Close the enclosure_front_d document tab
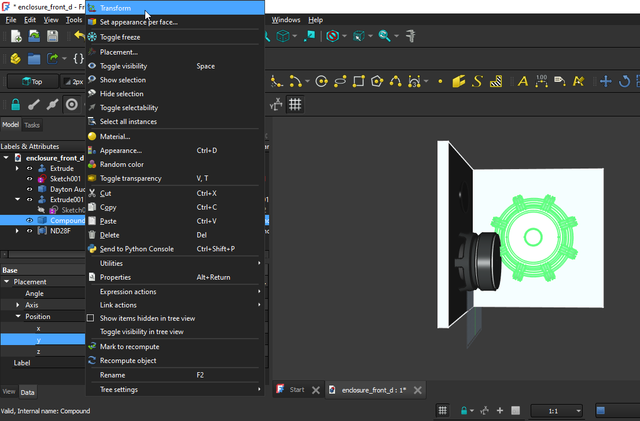The width and height of the screenshot is (640, 421). click(417, 390)
